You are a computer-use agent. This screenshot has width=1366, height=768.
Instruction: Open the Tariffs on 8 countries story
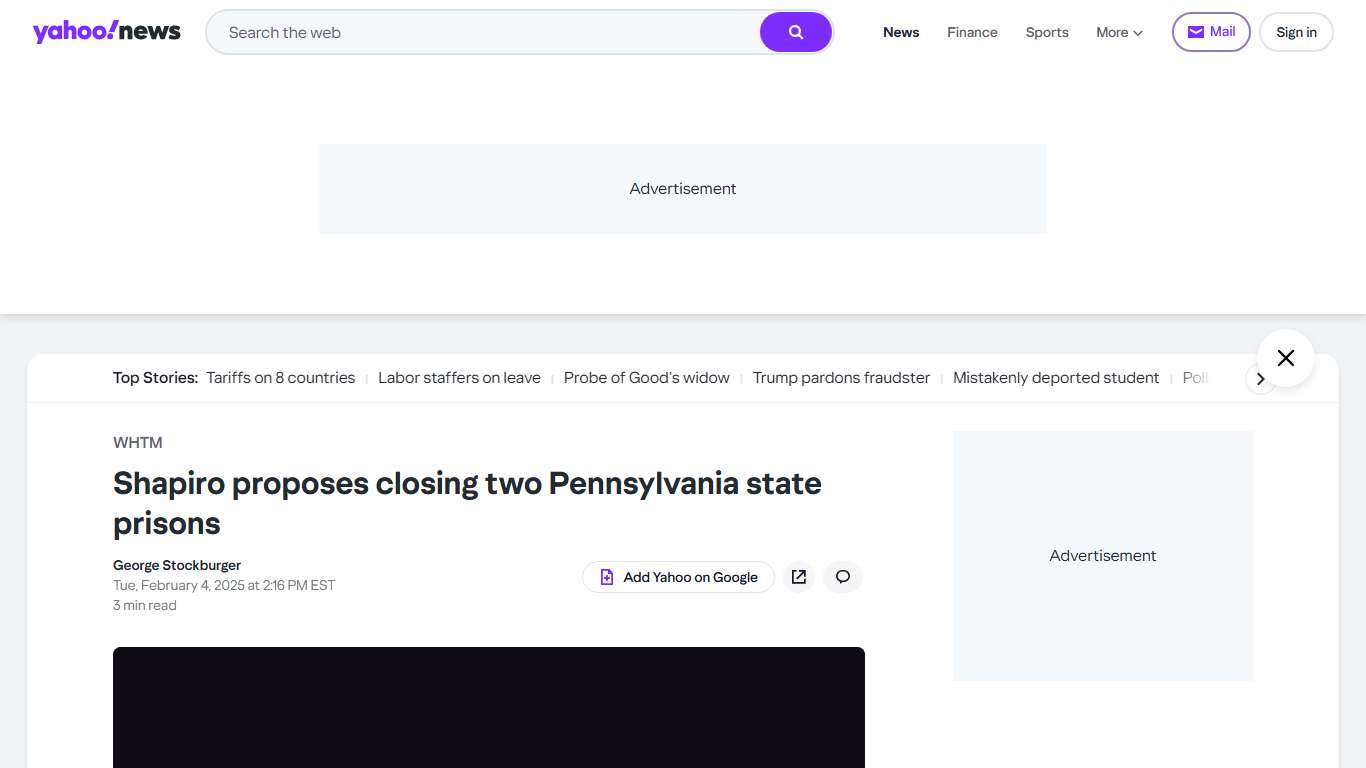pyautogui.click(x=281, y=378)
